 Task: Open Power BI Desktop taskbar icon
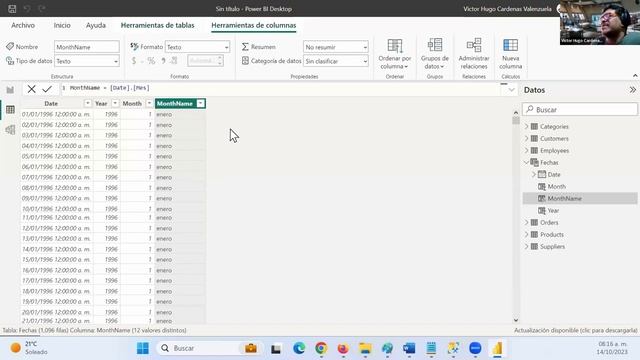[x=497, y=348]
